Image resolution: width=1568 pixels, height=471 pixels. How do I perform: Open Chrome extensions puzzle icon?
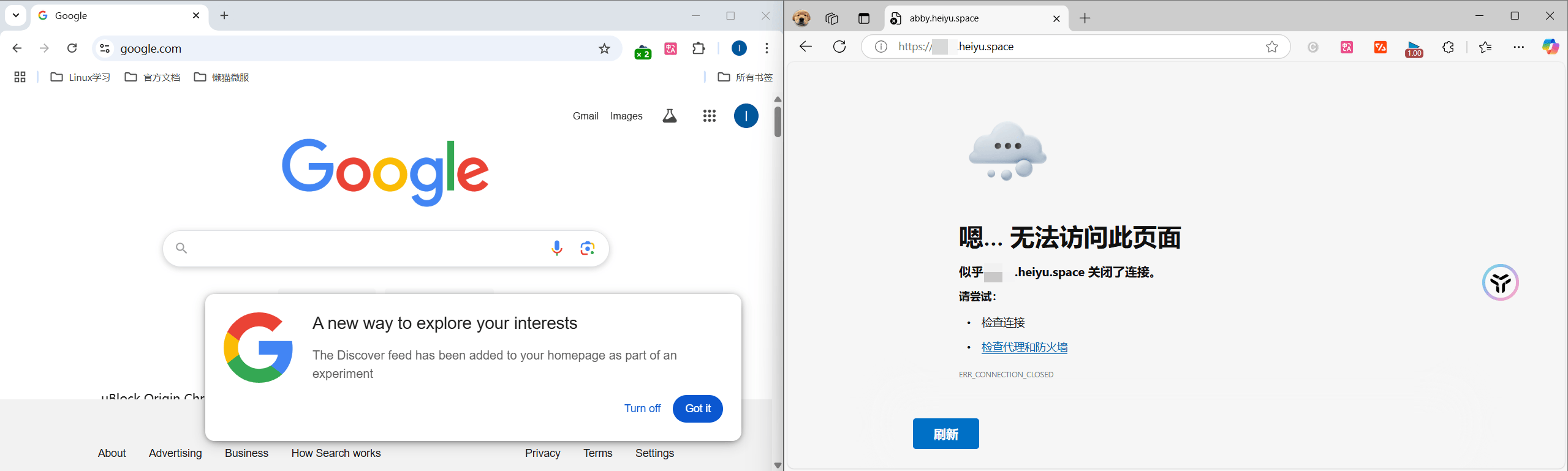699,48
